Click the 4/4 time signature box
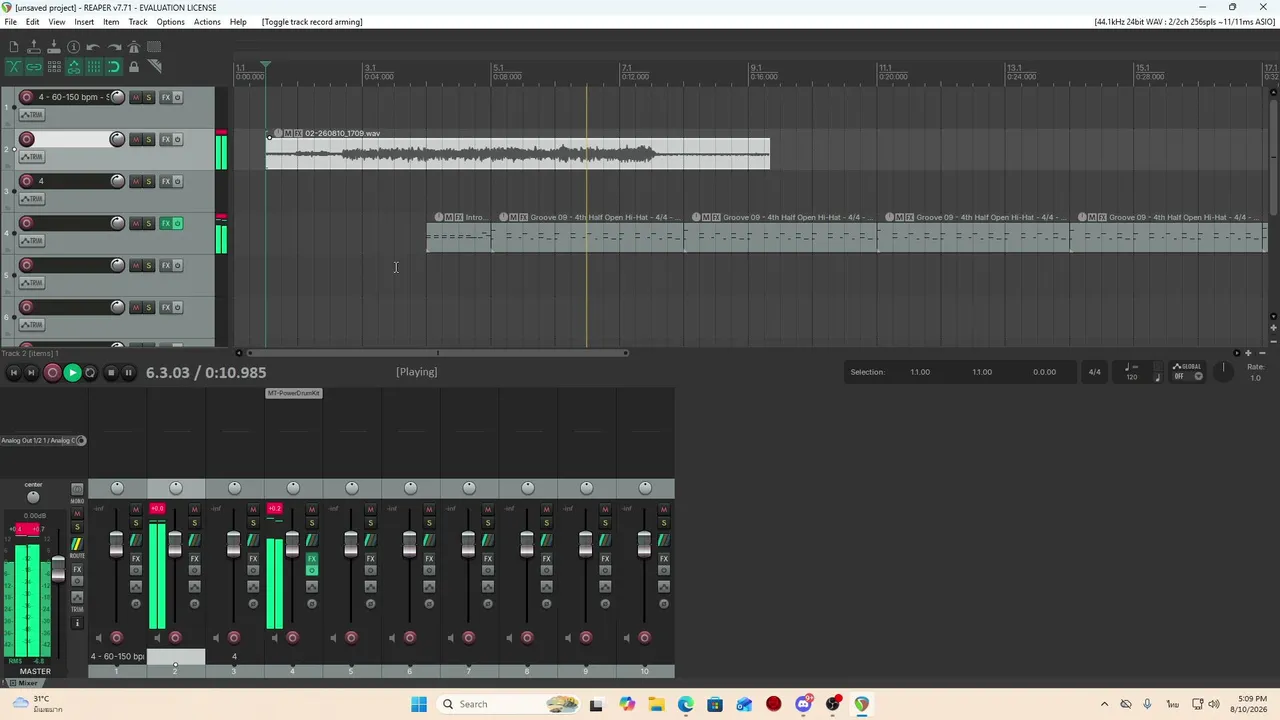The height and width of the screenshot is (720, 1280). tap(1094, 372)
